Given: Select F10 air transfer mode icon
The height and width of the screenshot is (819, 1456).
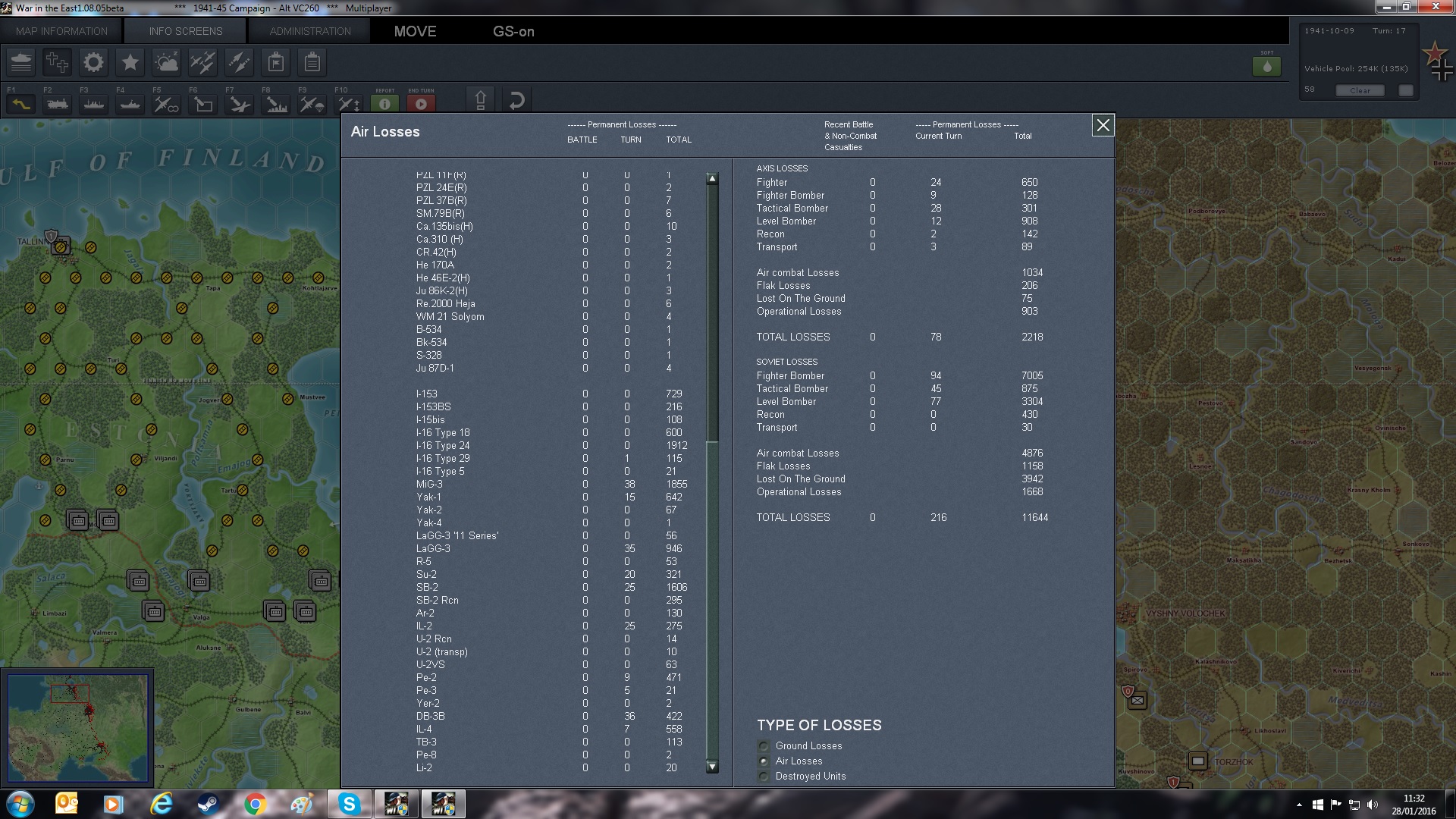Looking at the screenshot, I should pos(349,104).
